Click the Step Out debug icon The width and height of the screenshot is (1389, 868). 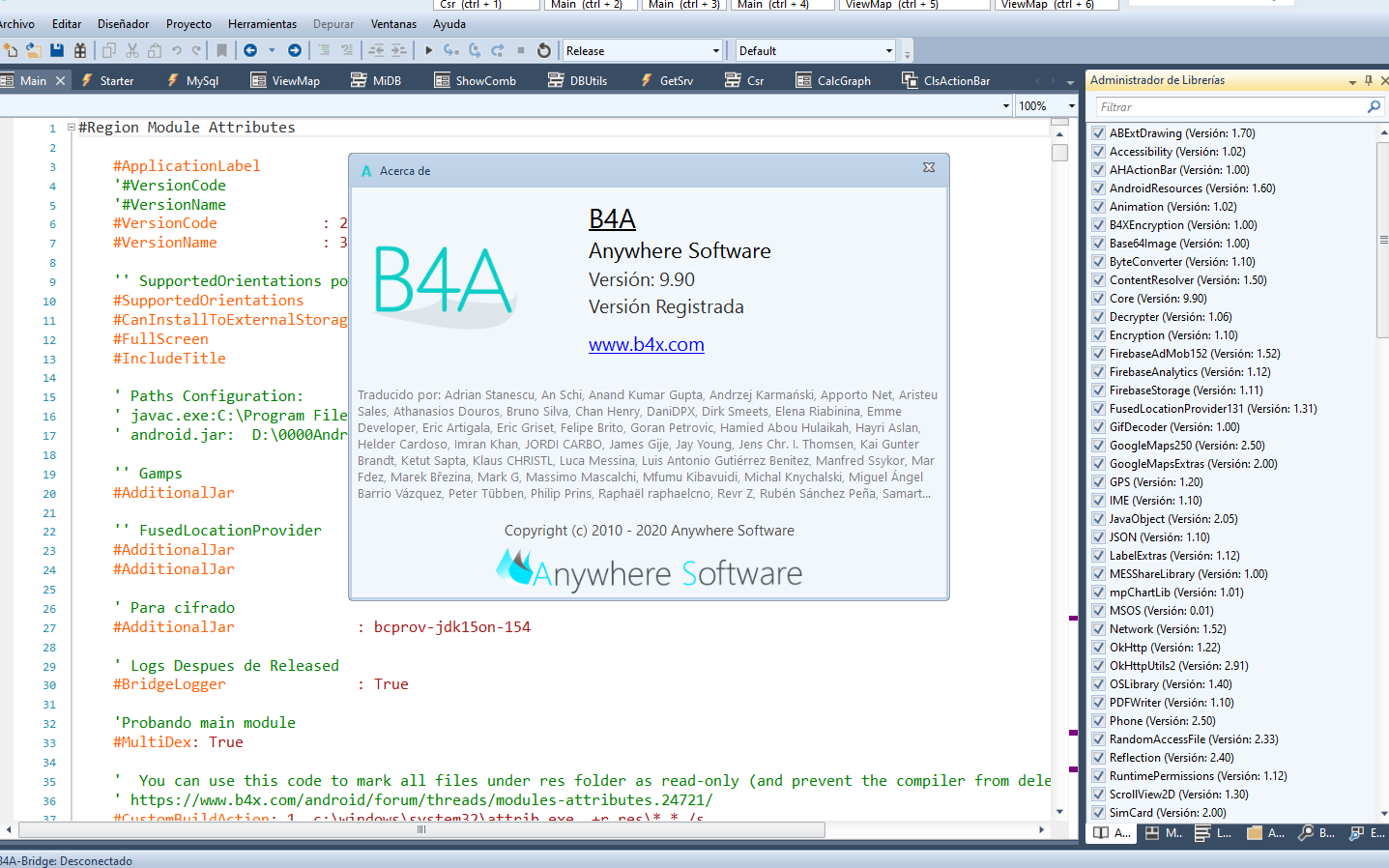click(498, 50)
